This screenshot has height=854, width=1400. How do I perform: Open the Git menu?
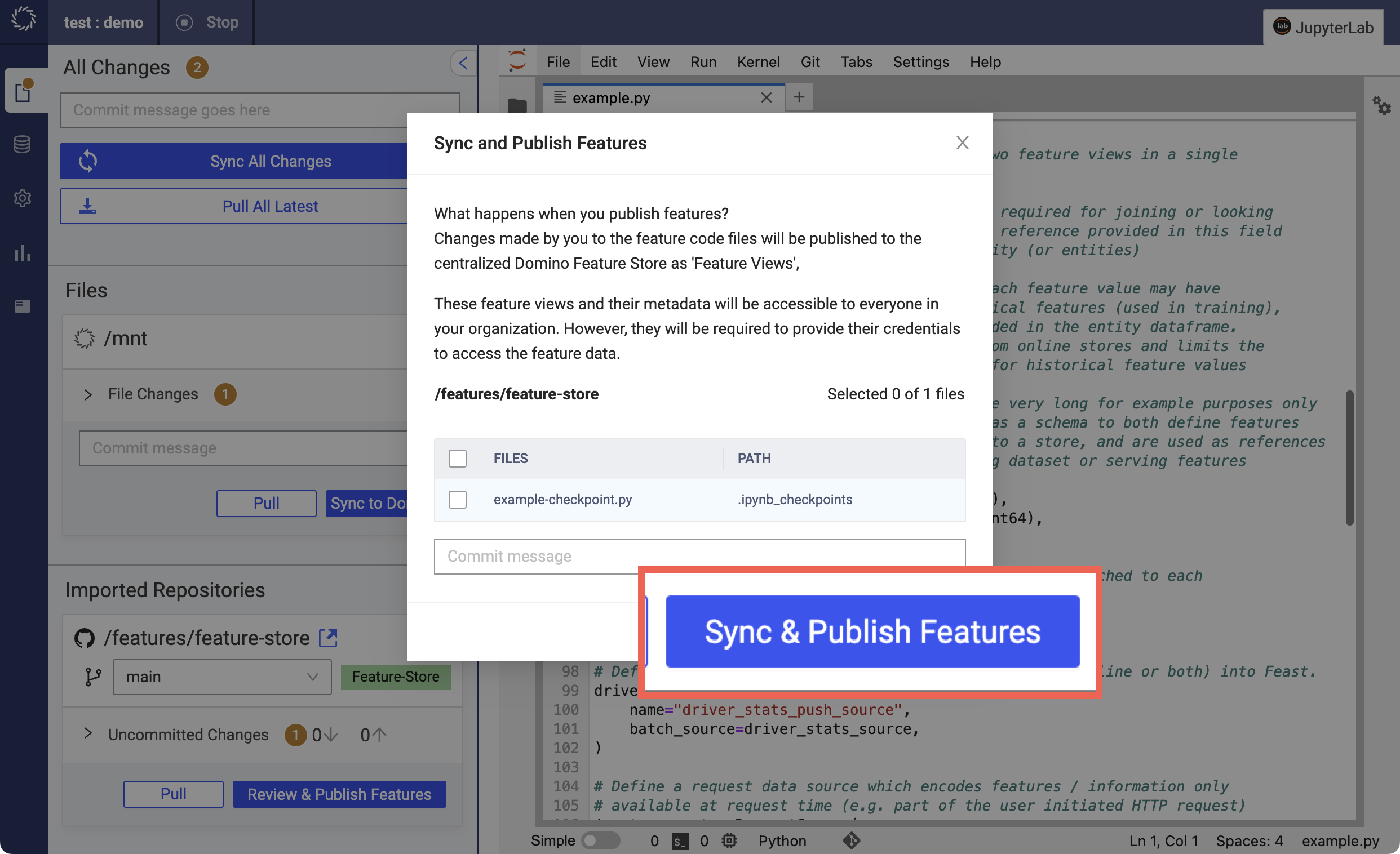pos(810,61)
